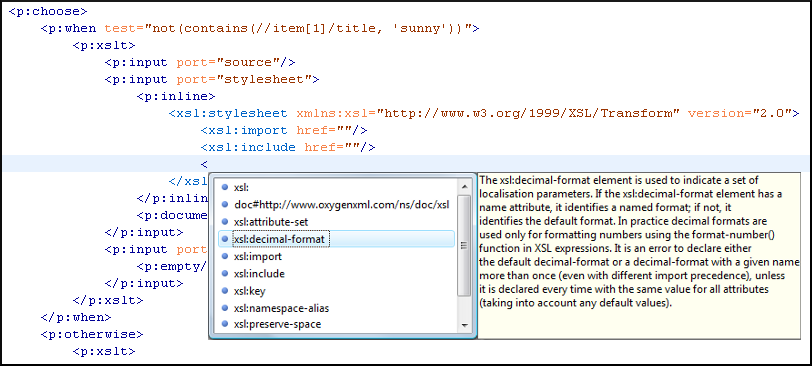The image size is (812, 366).
Task: Choose the xsl:key proposal
Action: tap(337, 291)
